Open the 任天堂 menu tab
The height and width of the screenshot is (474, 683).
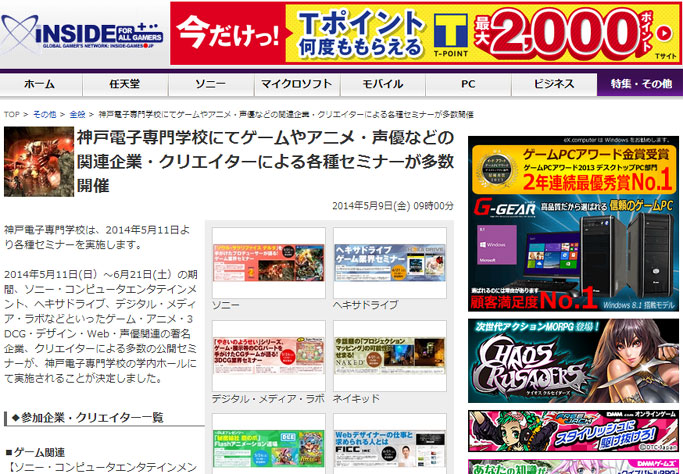pos(125,84)
